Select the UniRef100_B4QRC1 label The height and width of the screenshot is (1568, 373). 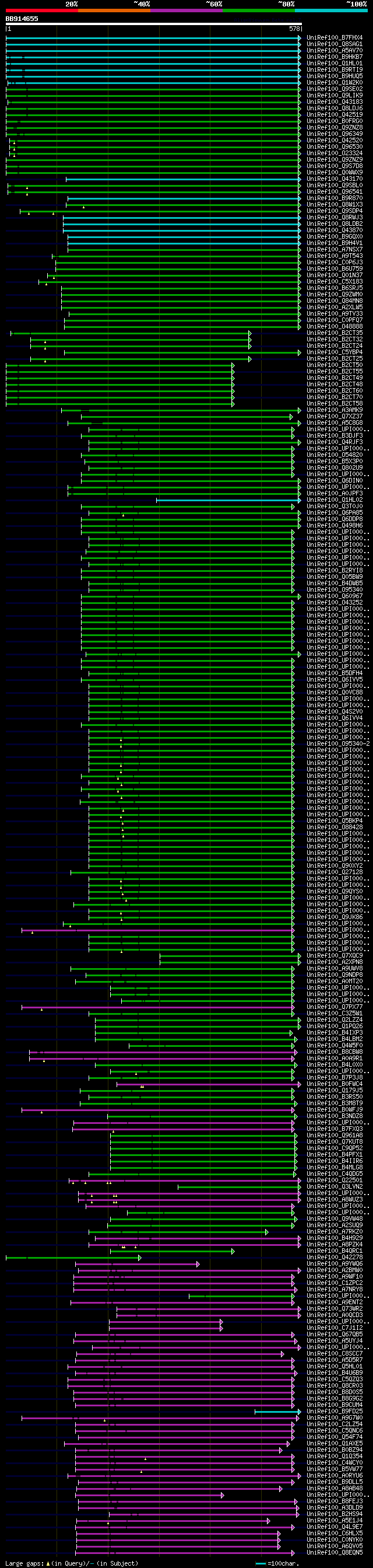335,1252
